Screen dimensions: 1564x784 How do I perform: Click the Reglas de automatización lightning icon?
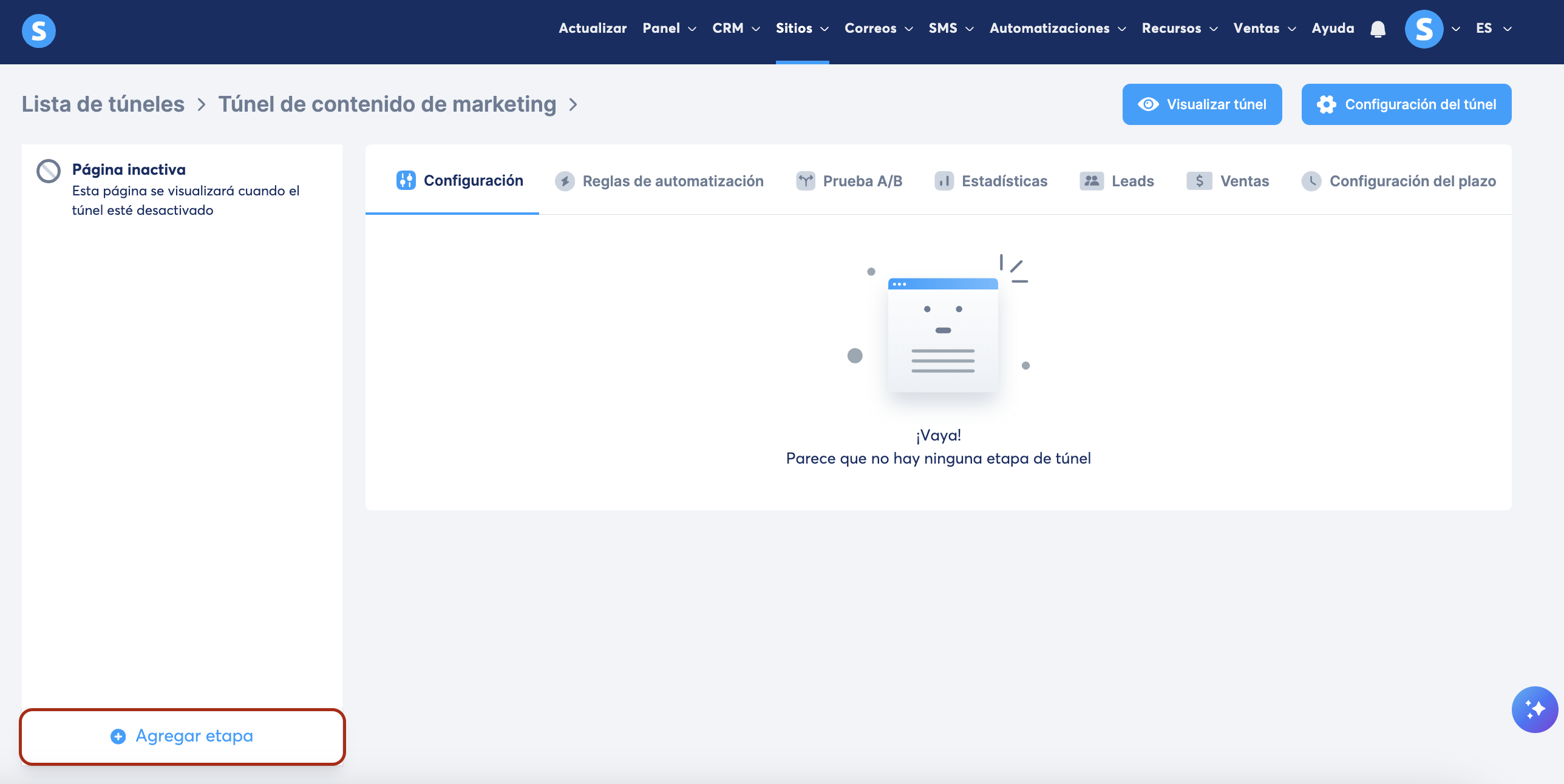pyautogui.click(x=565, y=181)
